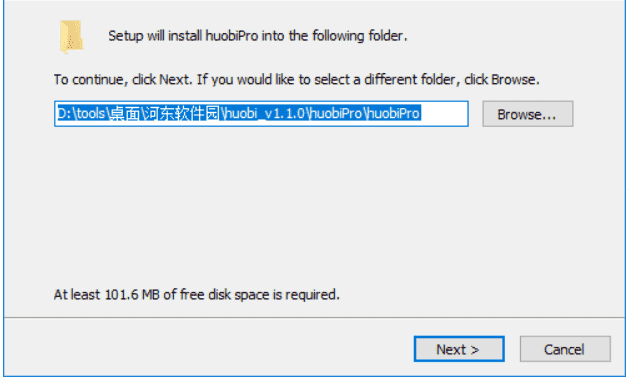Screen dimensions: 634x379
Task: Open the Browse... folder picker
Action: coord(527,114)
